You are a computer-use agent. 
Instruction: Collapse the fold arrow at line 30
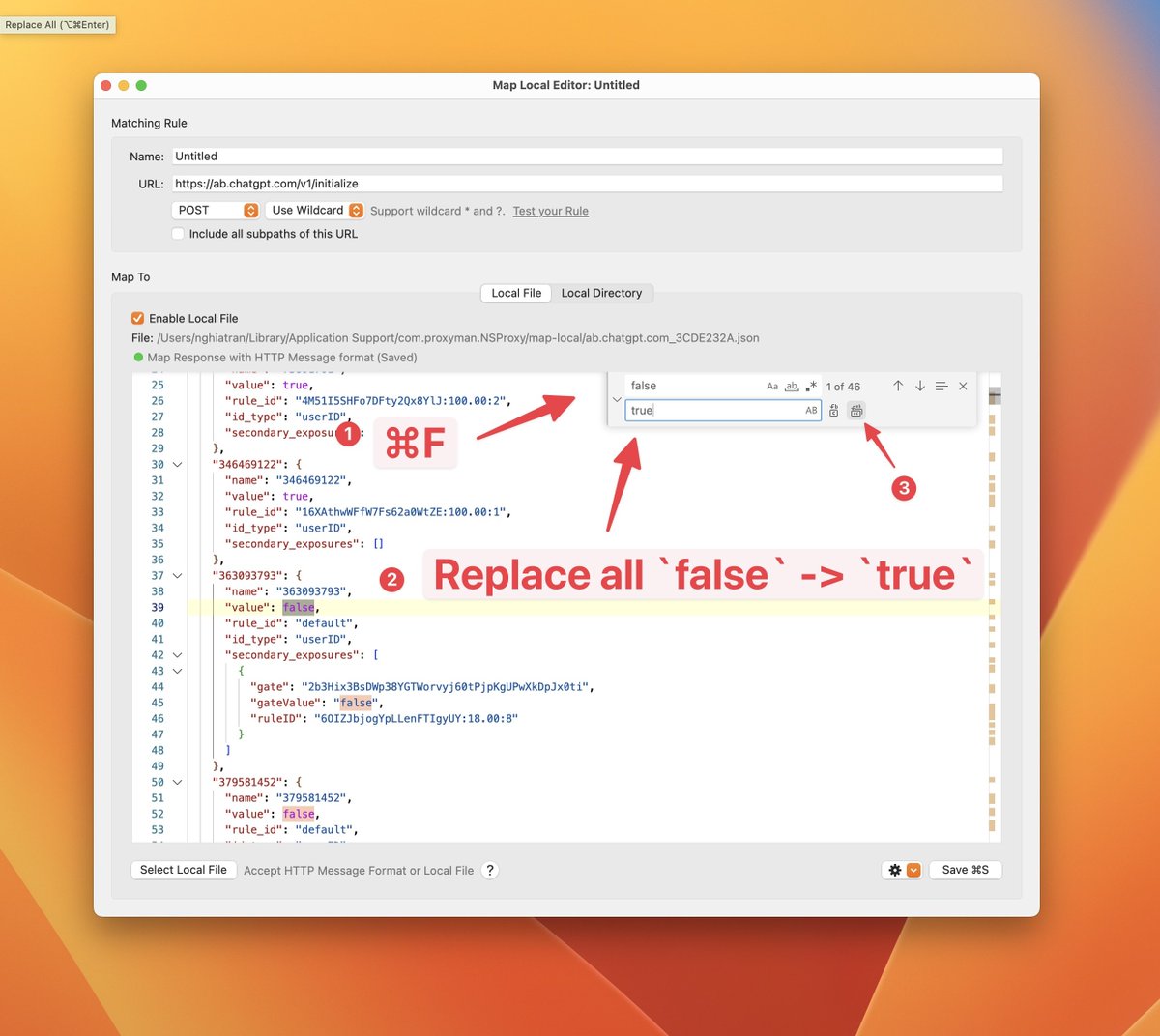click(x=177, y=465)
